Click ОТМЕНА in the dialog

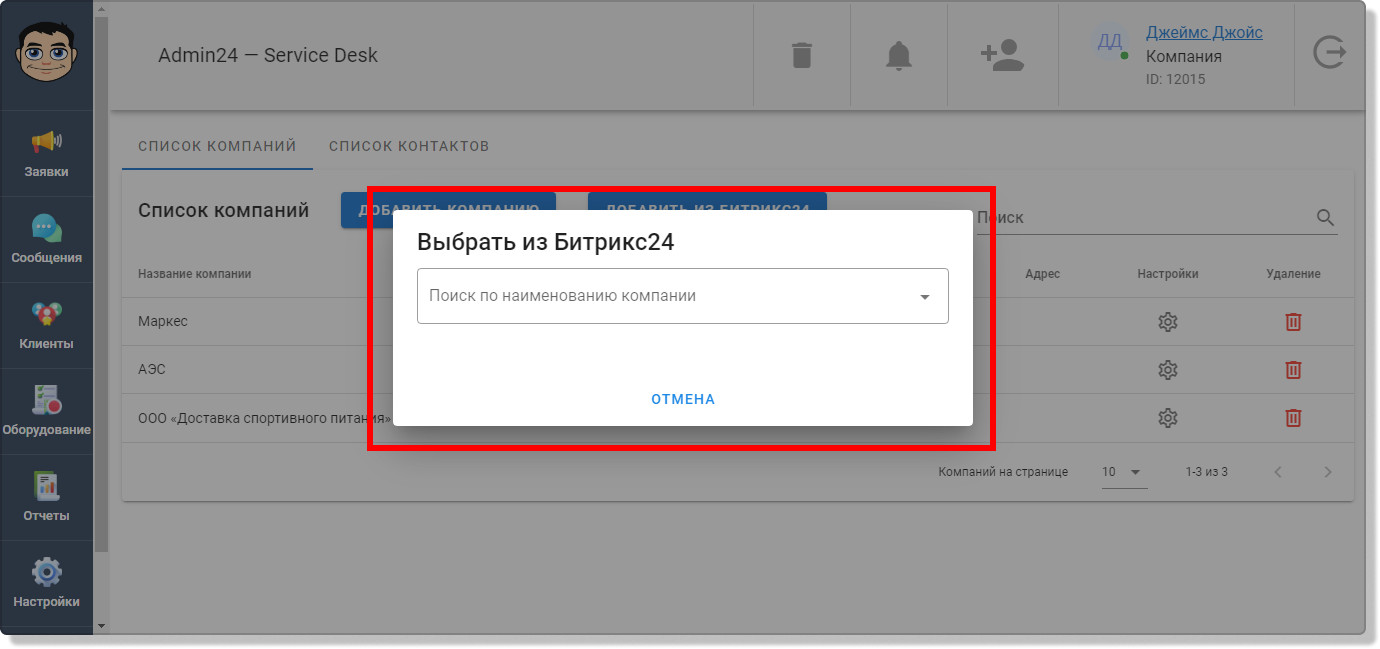[683, 399]
